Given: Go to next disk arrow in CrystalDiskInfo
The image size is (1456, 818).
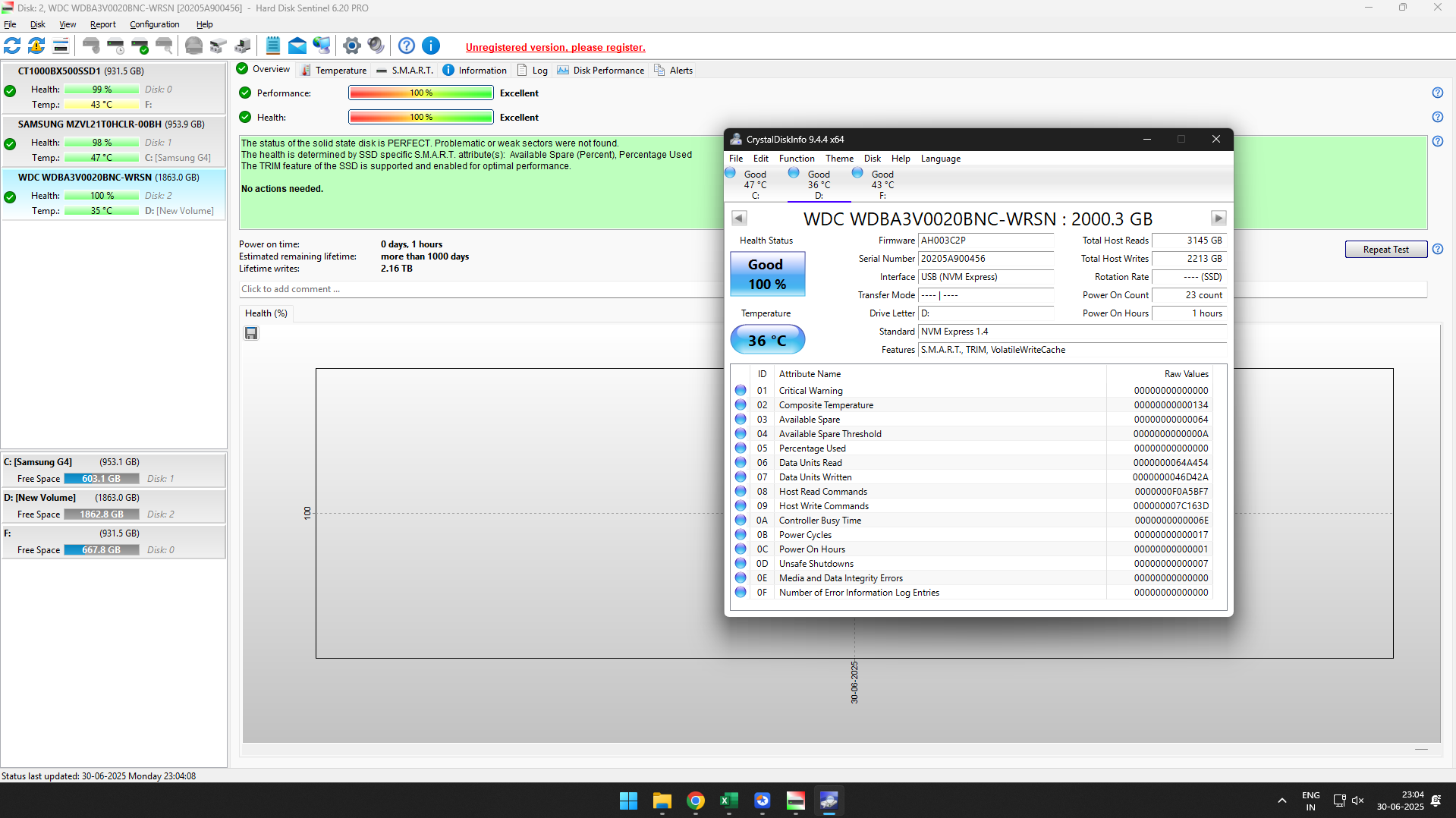Looking at the screenshot, I should [x=1218, y=219].
